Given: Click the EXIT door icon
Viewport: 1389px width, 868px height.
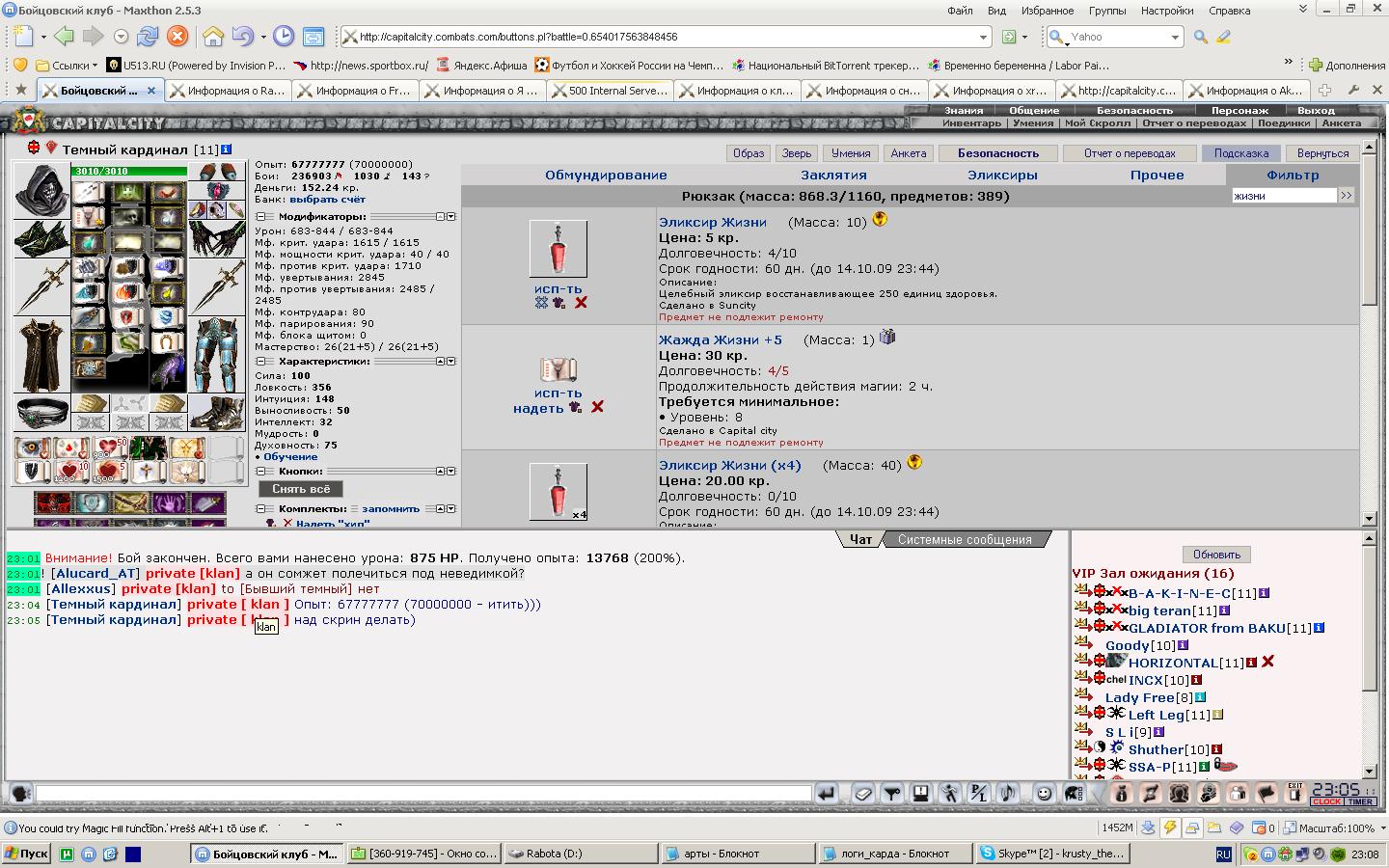Looking at the screenshot, I should pyautogui.click(x=1295, y=793).
